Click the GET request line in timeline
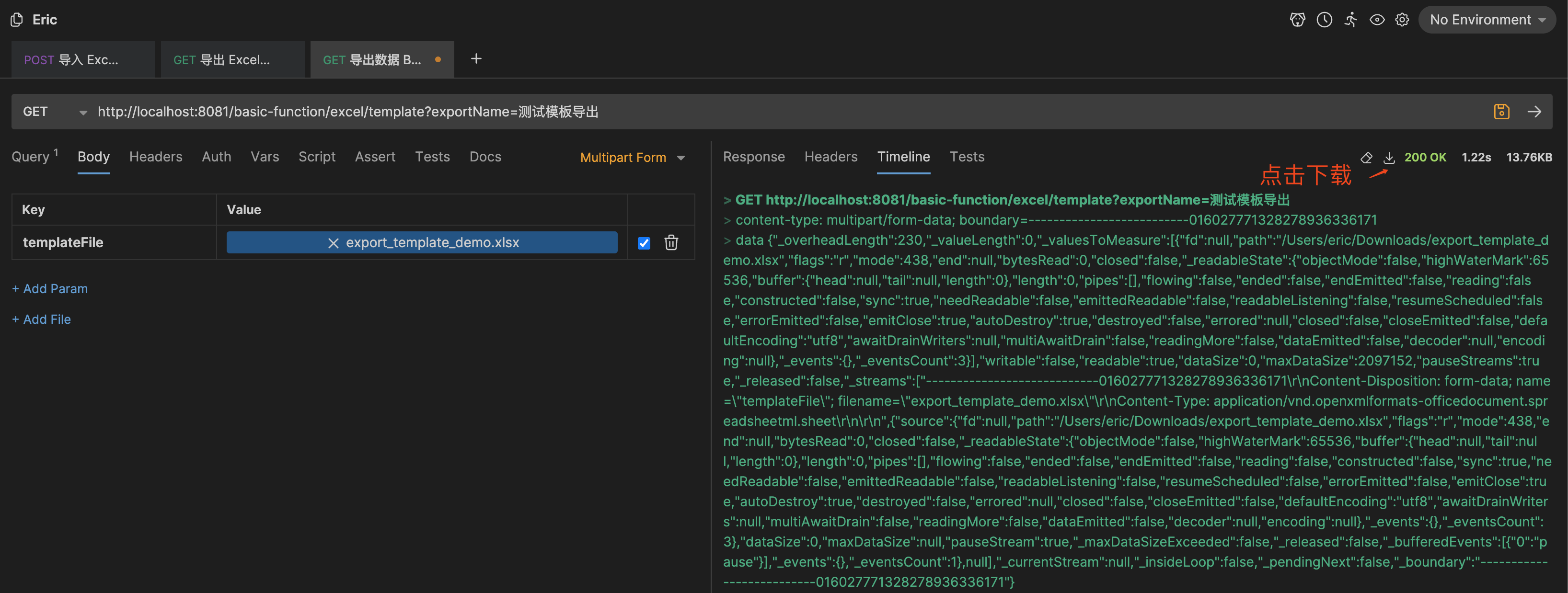Viewport: 1568px width, 593px height. (x=1006, y=200)
